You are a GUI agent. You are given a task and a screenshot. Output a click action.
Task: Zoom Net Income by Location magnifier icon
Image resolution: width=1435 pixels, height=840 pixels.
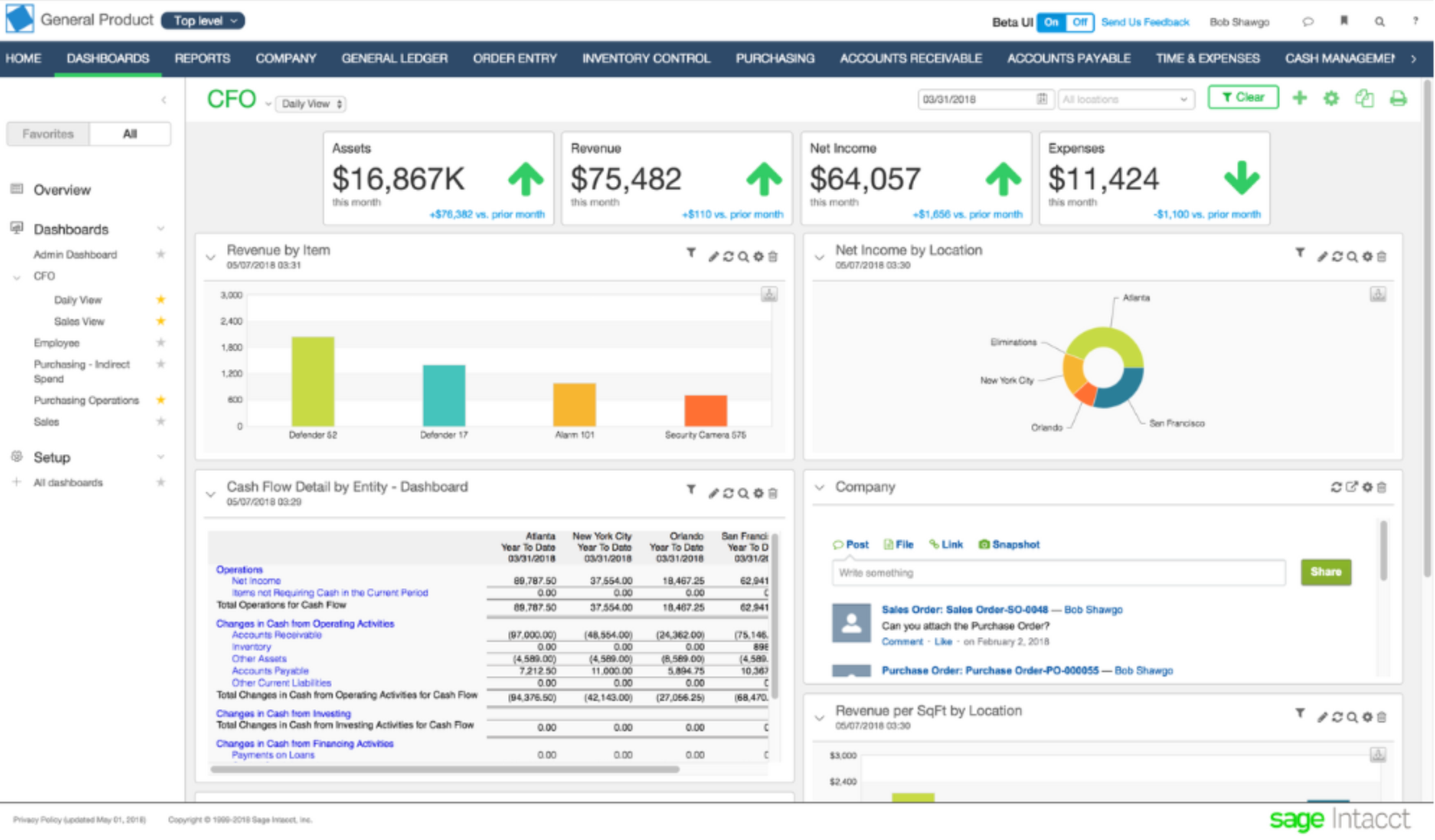click(x=1352, y=256)
